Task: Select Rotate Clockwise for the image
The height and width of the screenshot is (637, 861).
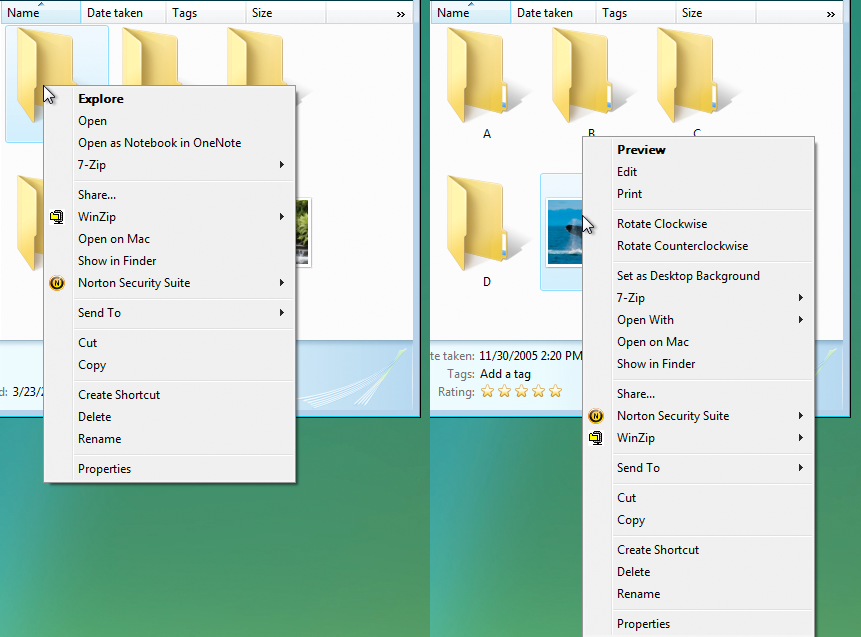Action: [662, 224]
